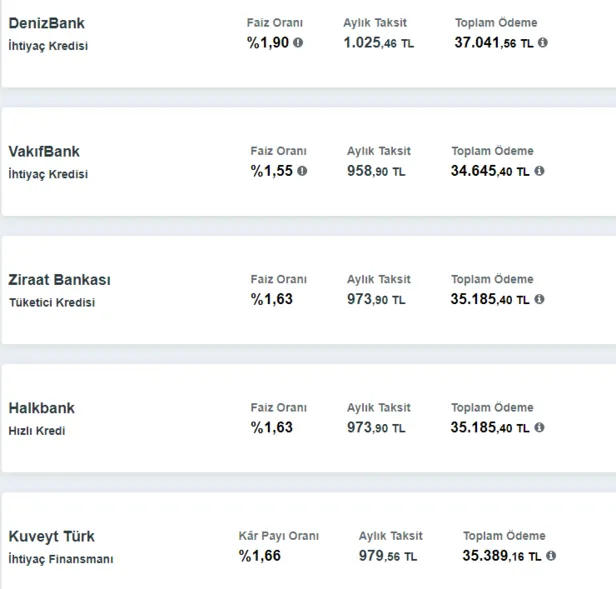Select the VakıfBank bank name

[44, 152]
